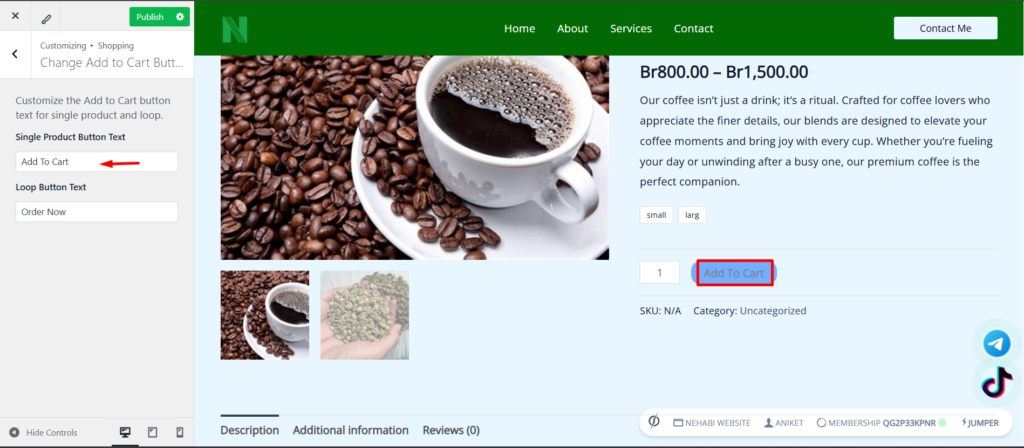
Task: Open the Telegram floating icon
Action: tap(997, 343)
